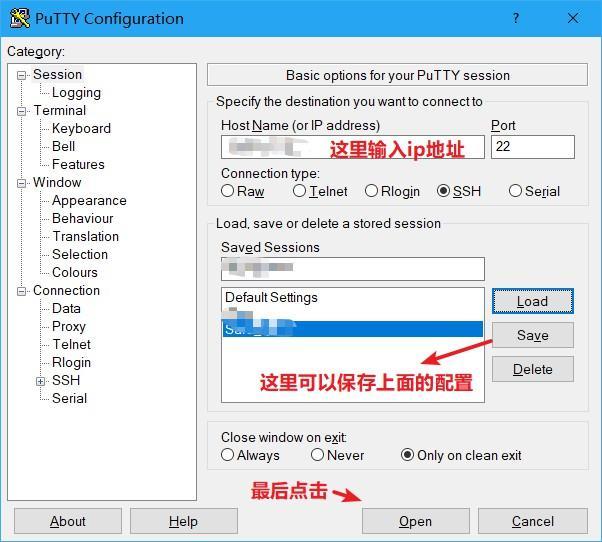Expand the SSH tree node
The height and width of the screenshot is (542, 602).
pyautogui.click(x=40, y=381)
